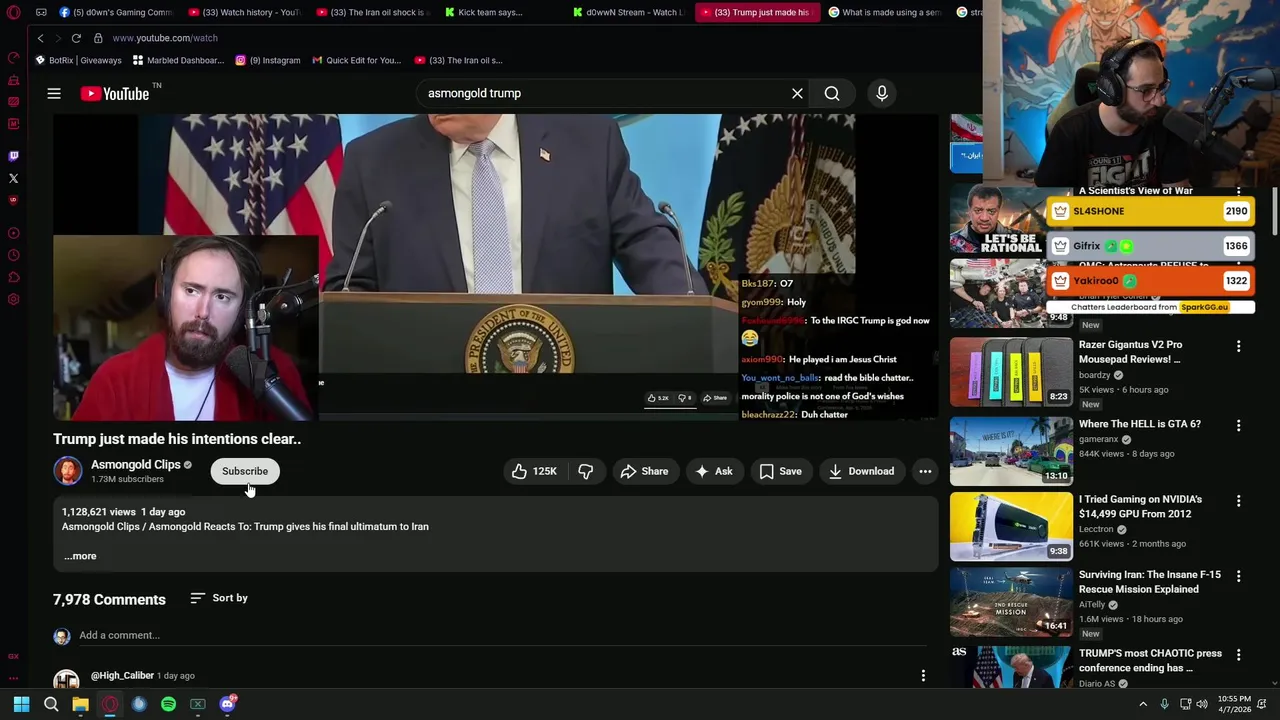Open volume control in system tray
1280x720 pixels.
click(1202, 704)
